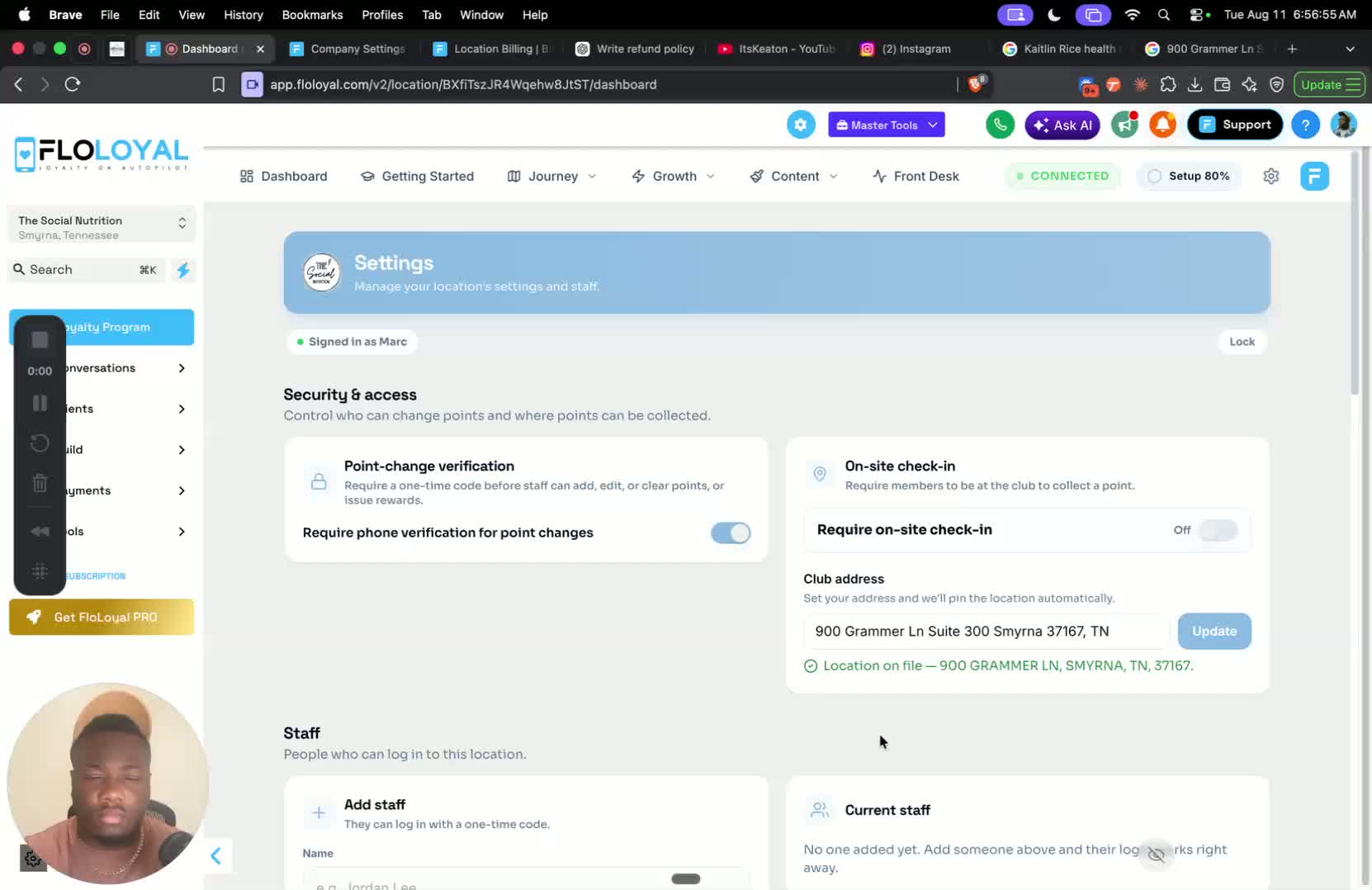Expand the Journey menu

pos(551,176)
